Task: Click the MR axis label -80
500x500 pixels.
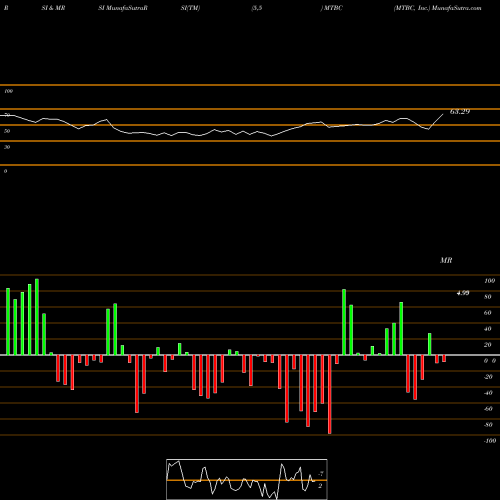Action: [x=488, y=425]
